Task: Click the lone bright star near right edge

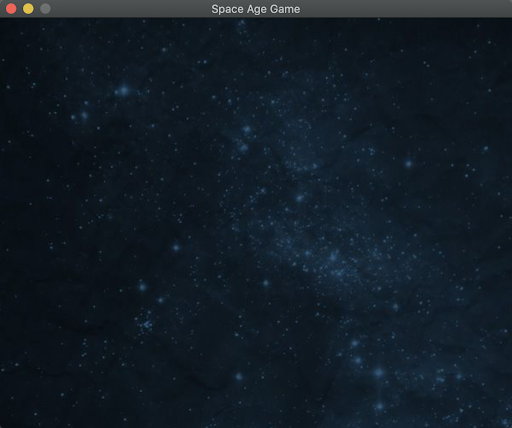Action: click(x=486, y=148)
